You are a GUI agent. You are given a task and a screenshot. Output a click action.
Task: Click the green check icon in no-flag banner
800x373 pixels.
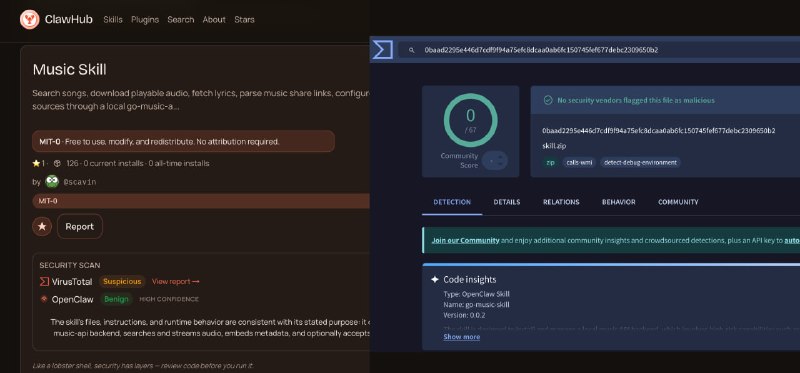coord(548,101)
